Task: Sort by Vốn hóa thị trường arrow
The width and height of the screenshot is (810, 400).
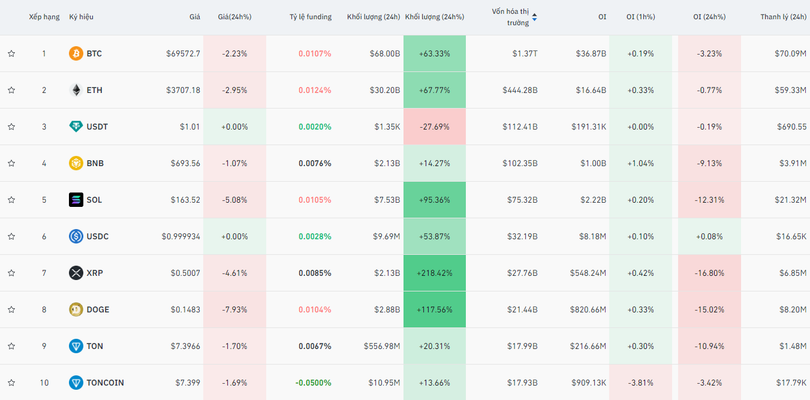Action: pyautogui.click(x=534, y=17)
